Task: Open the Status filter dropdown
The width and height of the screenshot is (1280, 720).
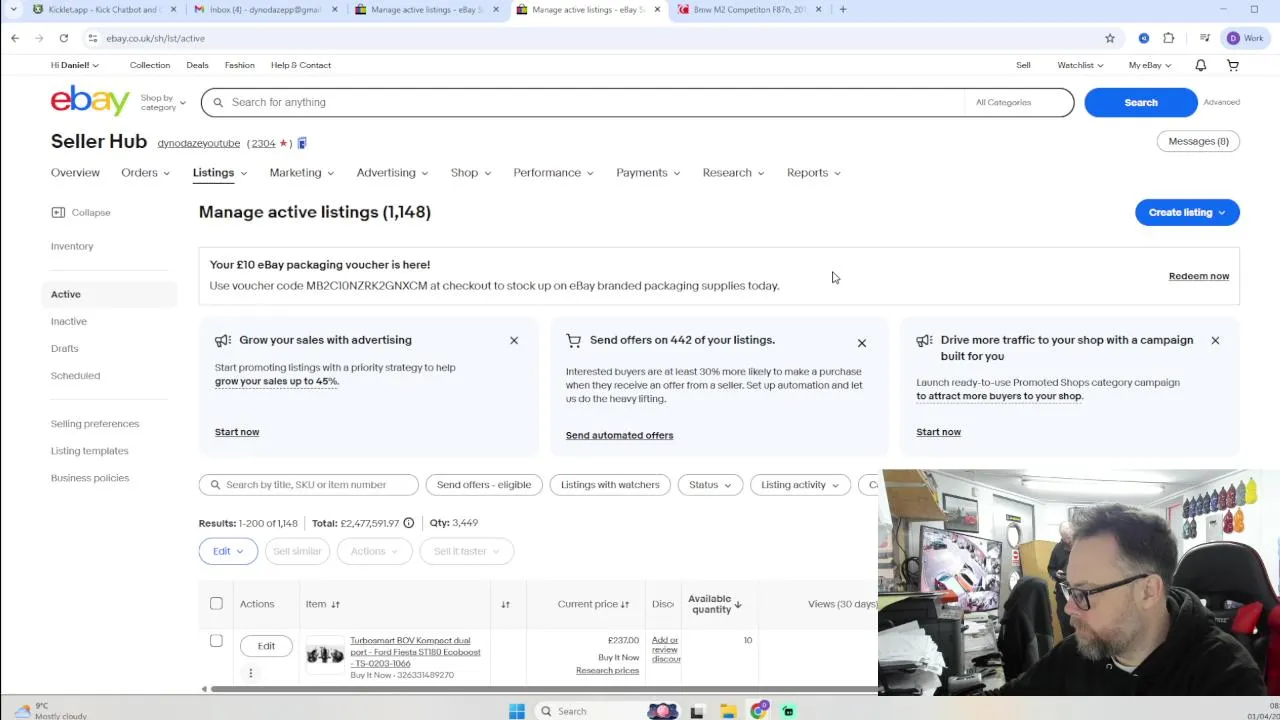Action: tap(710, 485)
